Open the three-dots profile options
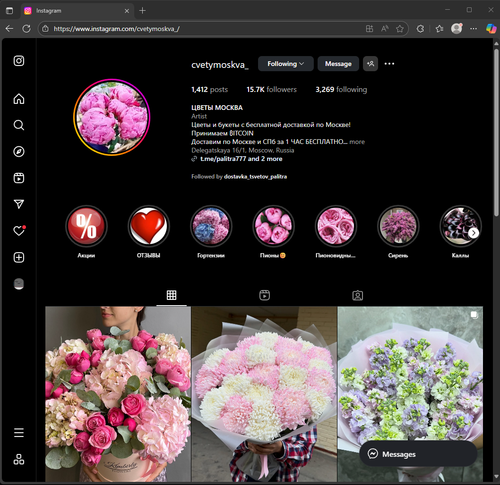 tap(389, 64)
